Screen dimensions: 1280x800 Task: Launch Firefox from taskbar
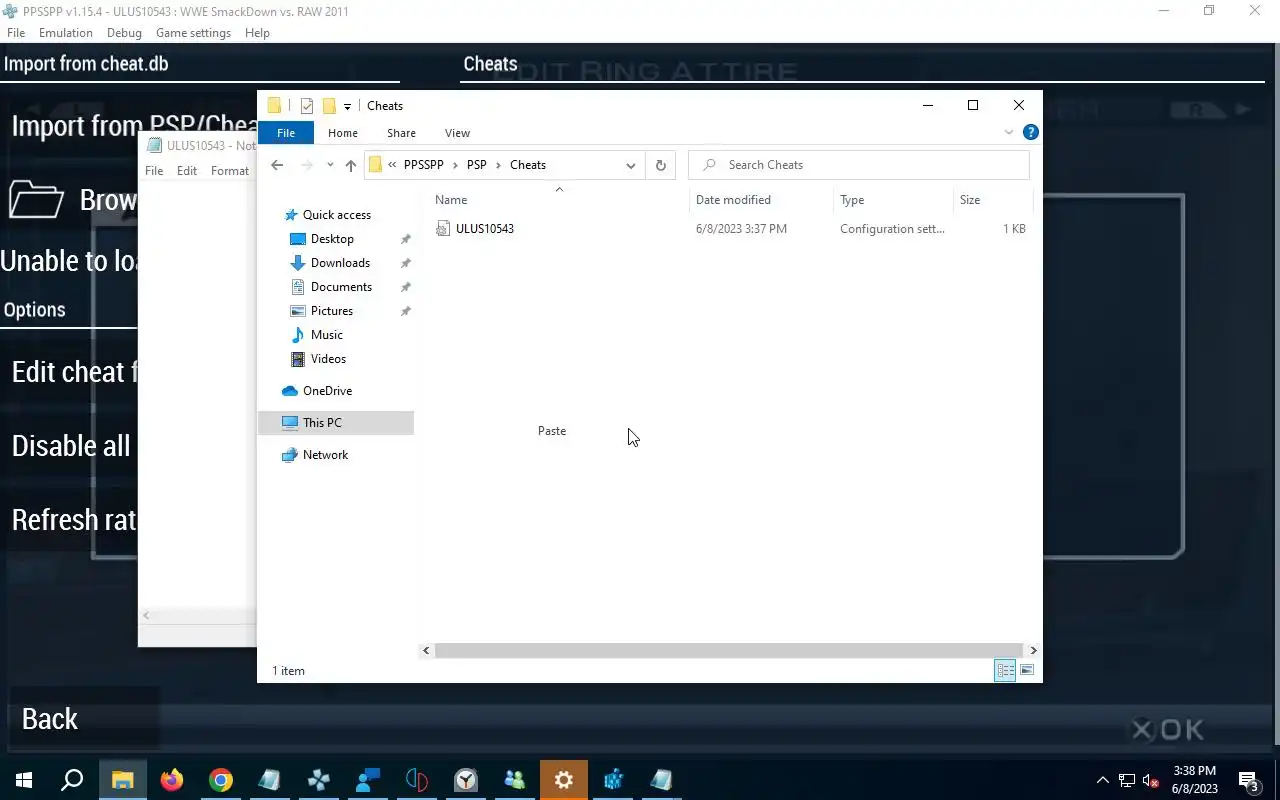(172, 780)
